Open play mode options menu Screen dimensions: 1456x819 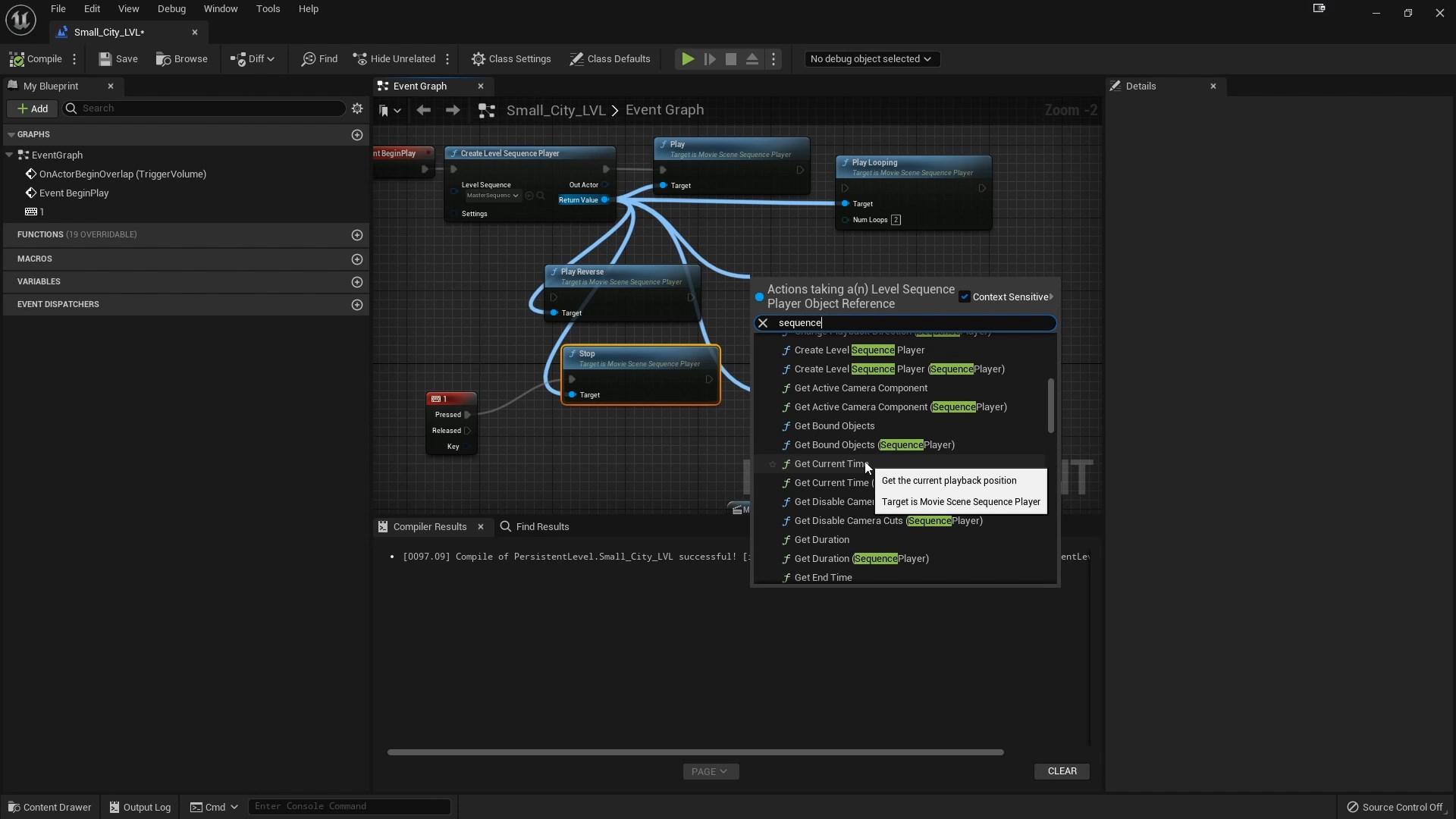point(773,59)
